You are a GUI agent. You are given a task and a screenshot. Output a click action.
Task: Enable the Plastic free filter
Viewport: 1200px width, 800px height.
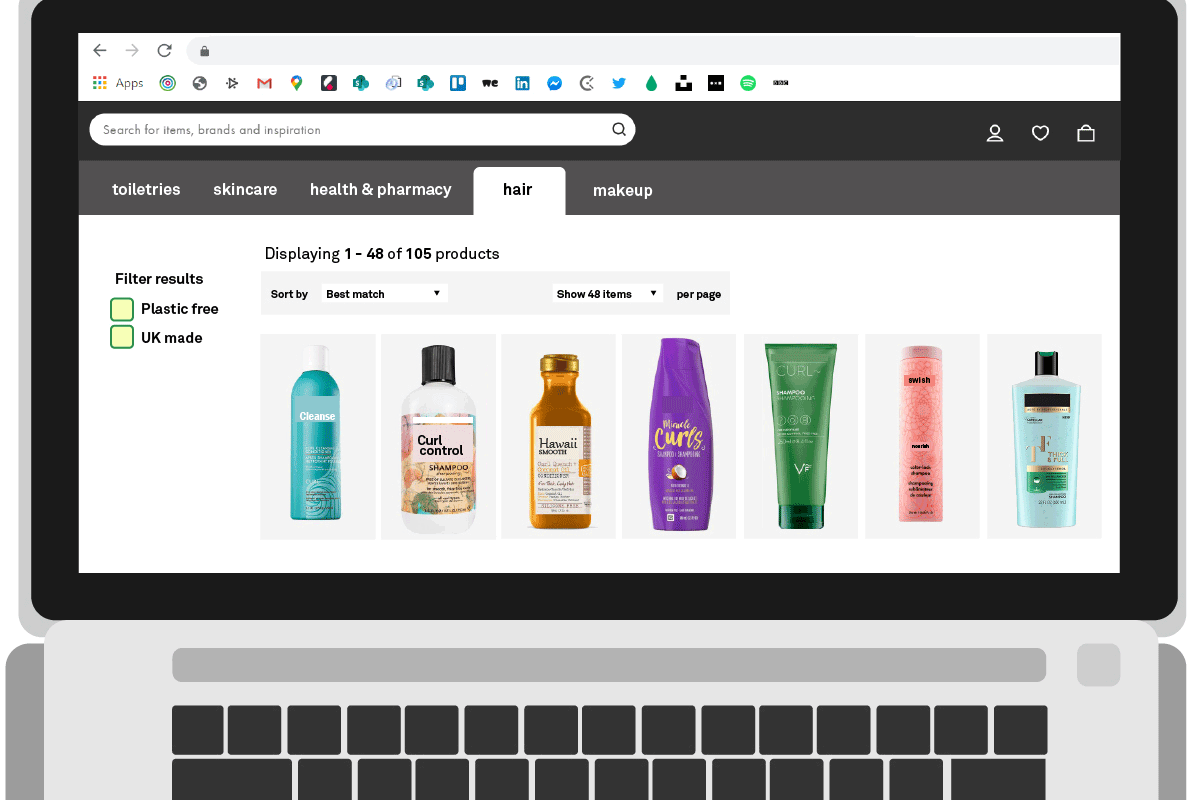(x=122, y=309)
